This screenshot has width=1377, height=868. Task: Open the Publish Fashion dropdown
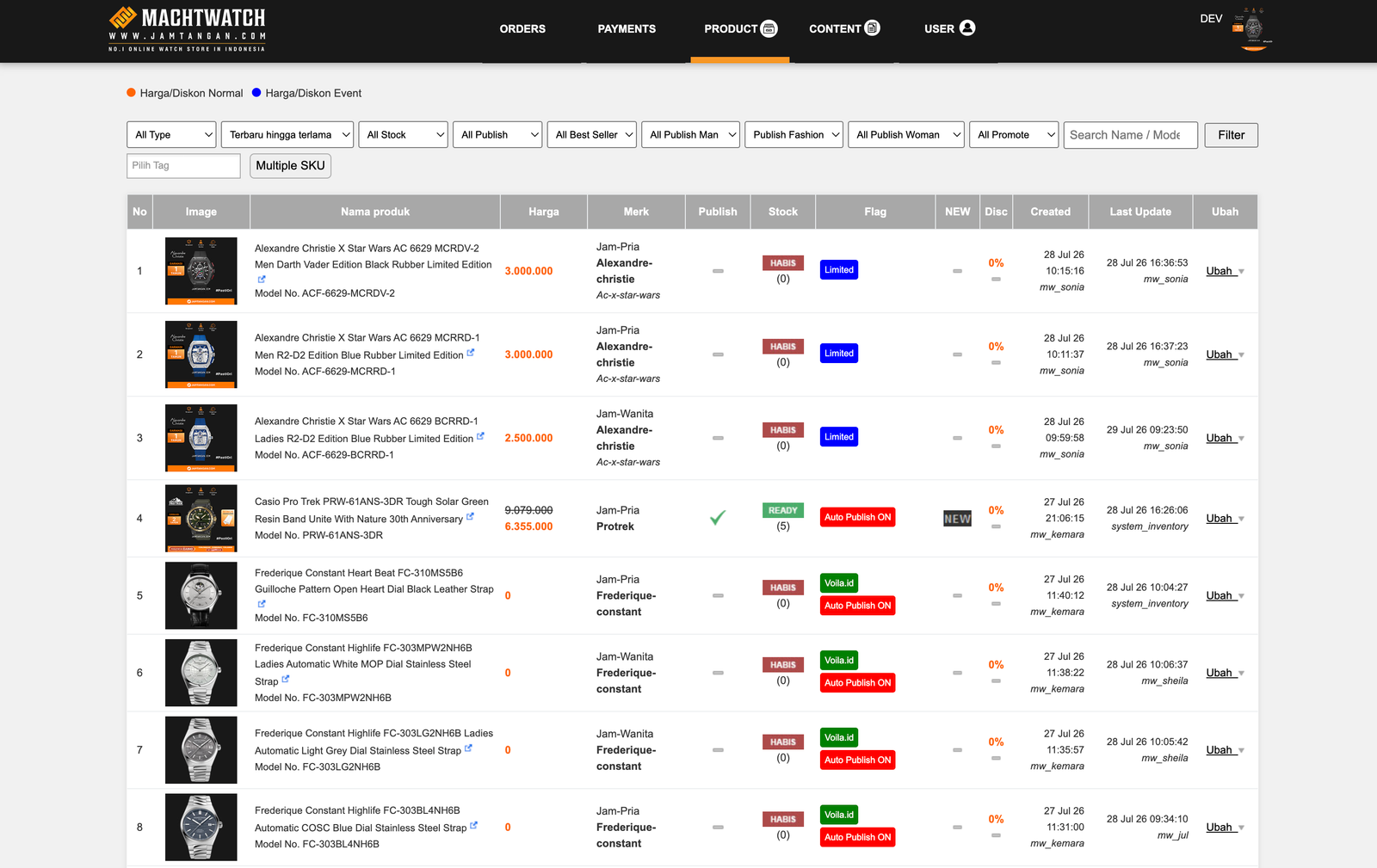[x=793, y=135]
